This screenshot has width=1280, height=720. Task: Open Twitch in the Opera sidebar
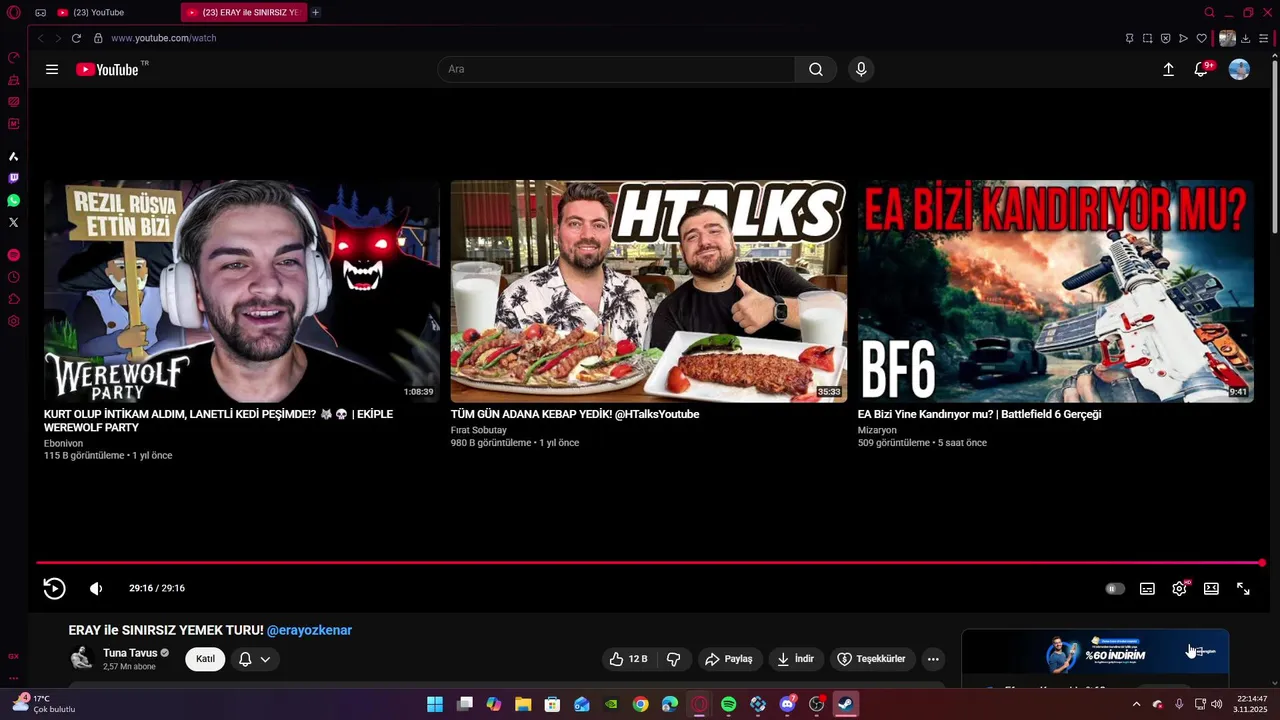coord(13,178)
